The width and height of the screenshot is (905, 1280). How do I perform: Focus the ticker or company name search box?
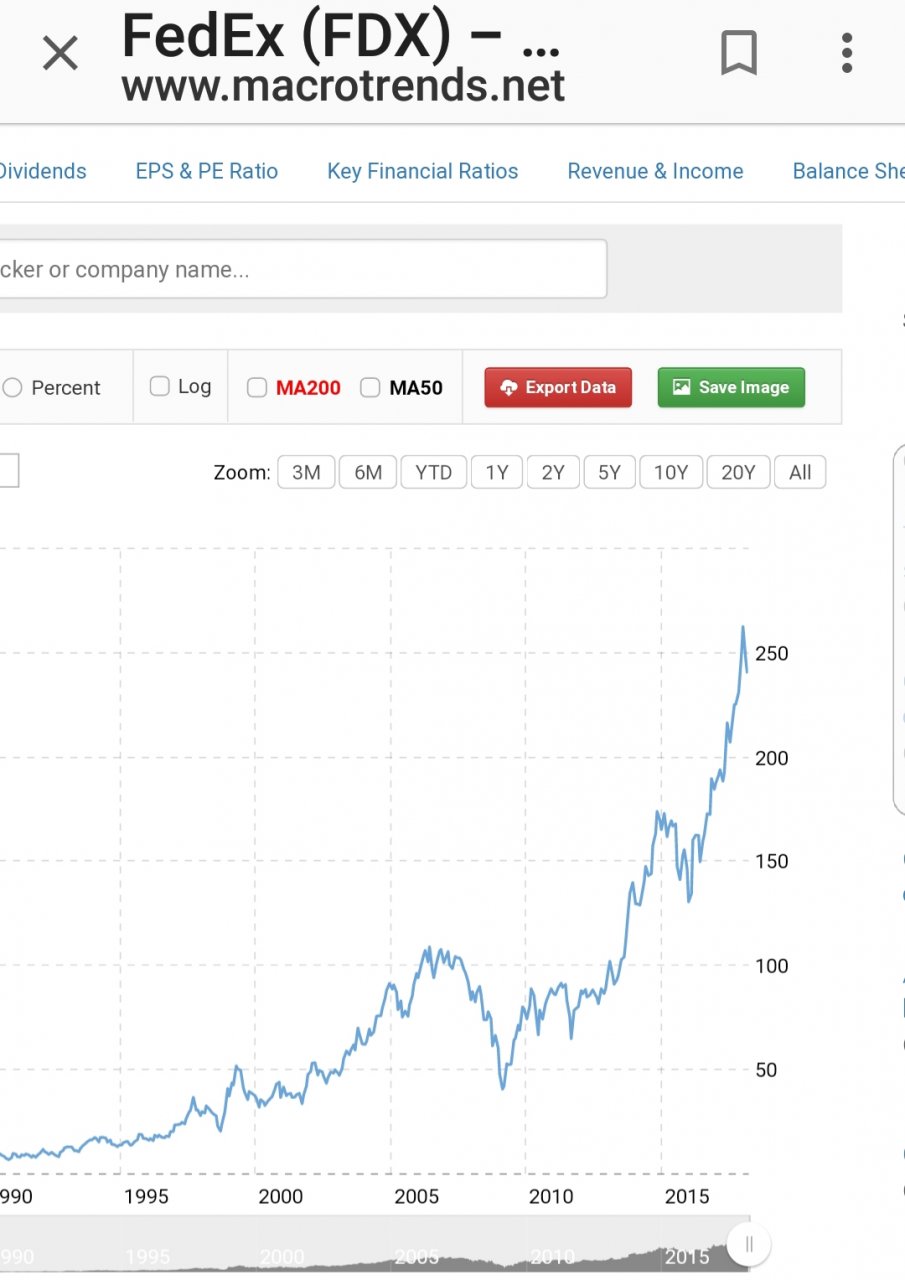click(x=303, y=269)
